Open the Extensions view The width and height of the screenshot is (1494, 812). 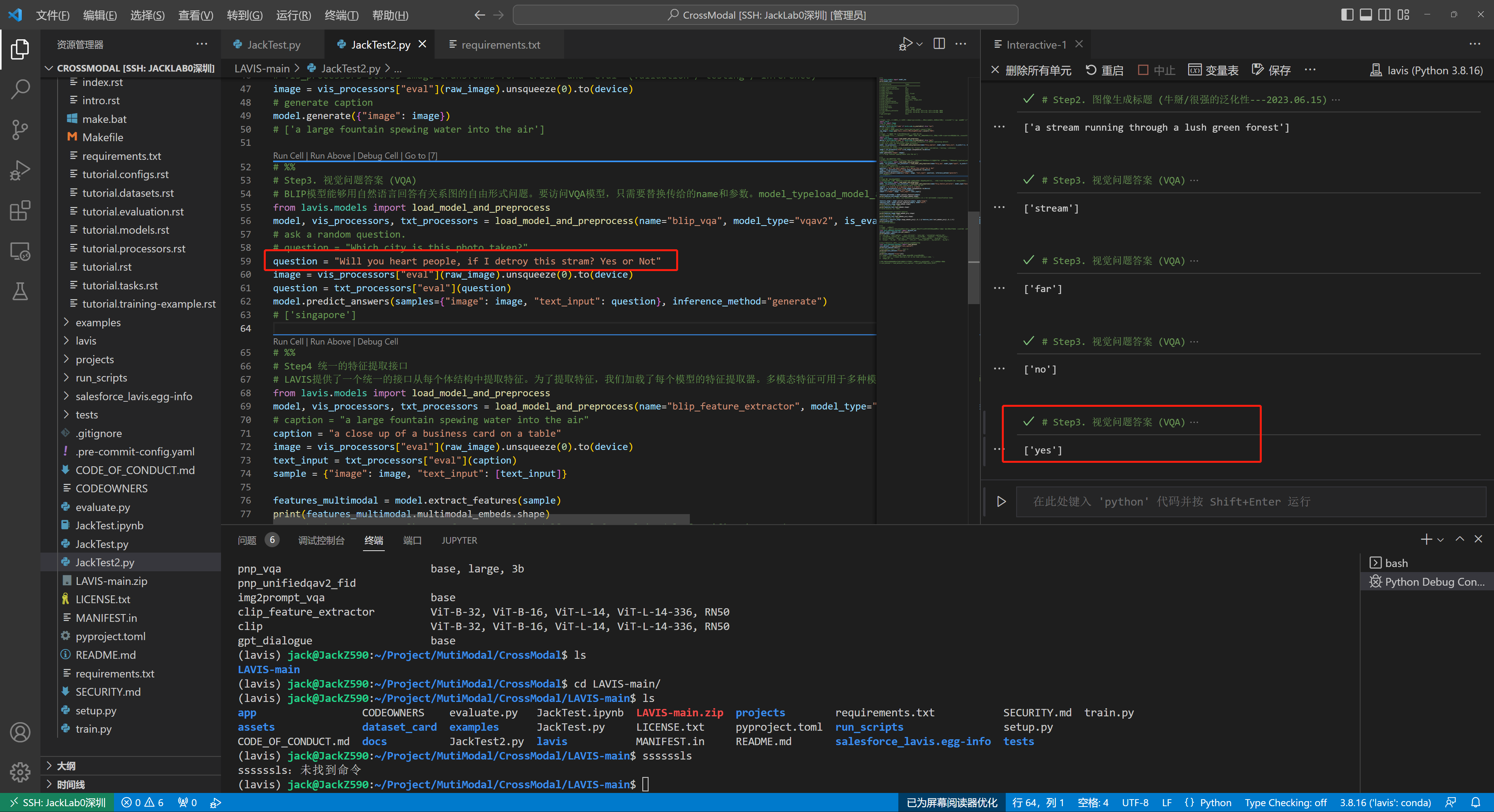click(x=20, y=210)
